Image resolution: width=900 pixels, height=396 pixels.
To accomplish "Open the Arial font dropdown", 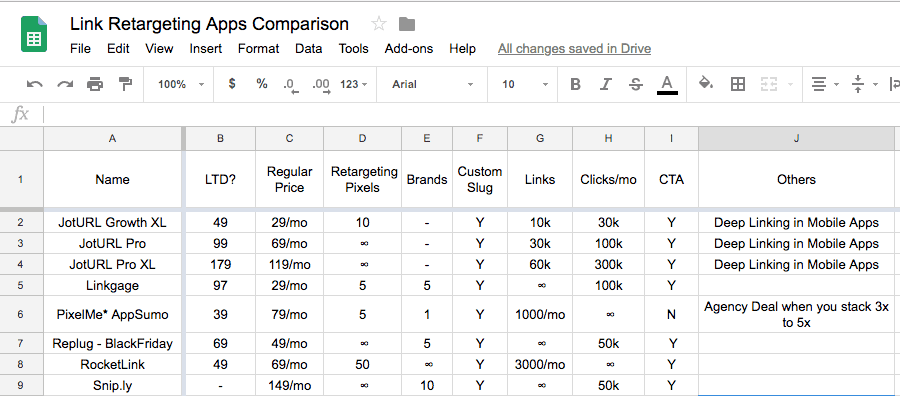I will tap(433, 84).
